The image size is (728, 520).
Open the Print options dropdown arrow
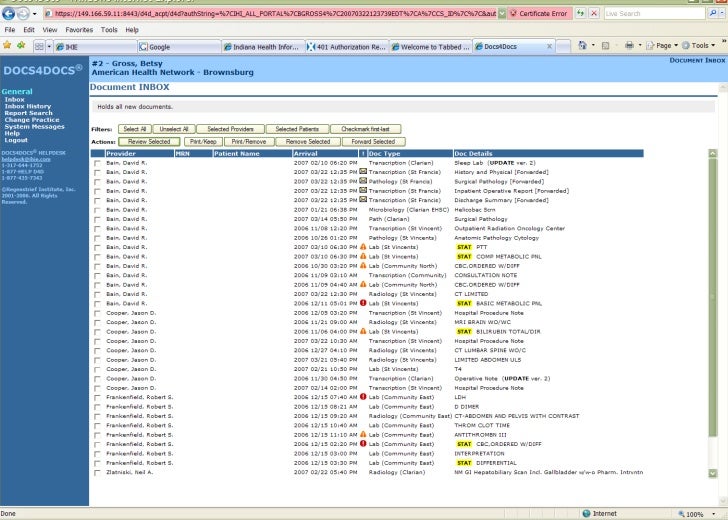point(640,46)
